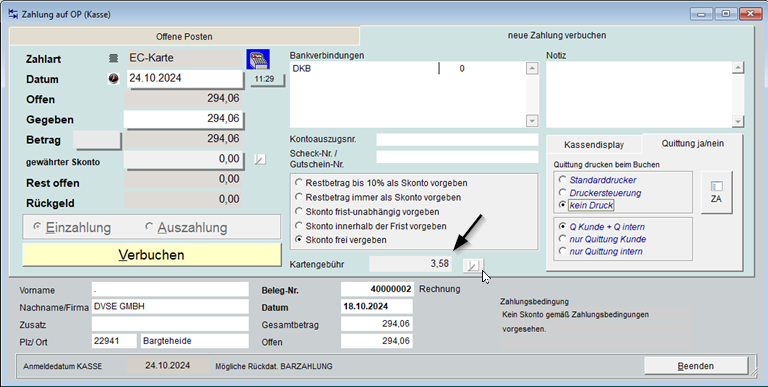This screenshot has height=387, width=768.
Task: Open the Quittung ja/nein tab
Action: click(693, 144)
